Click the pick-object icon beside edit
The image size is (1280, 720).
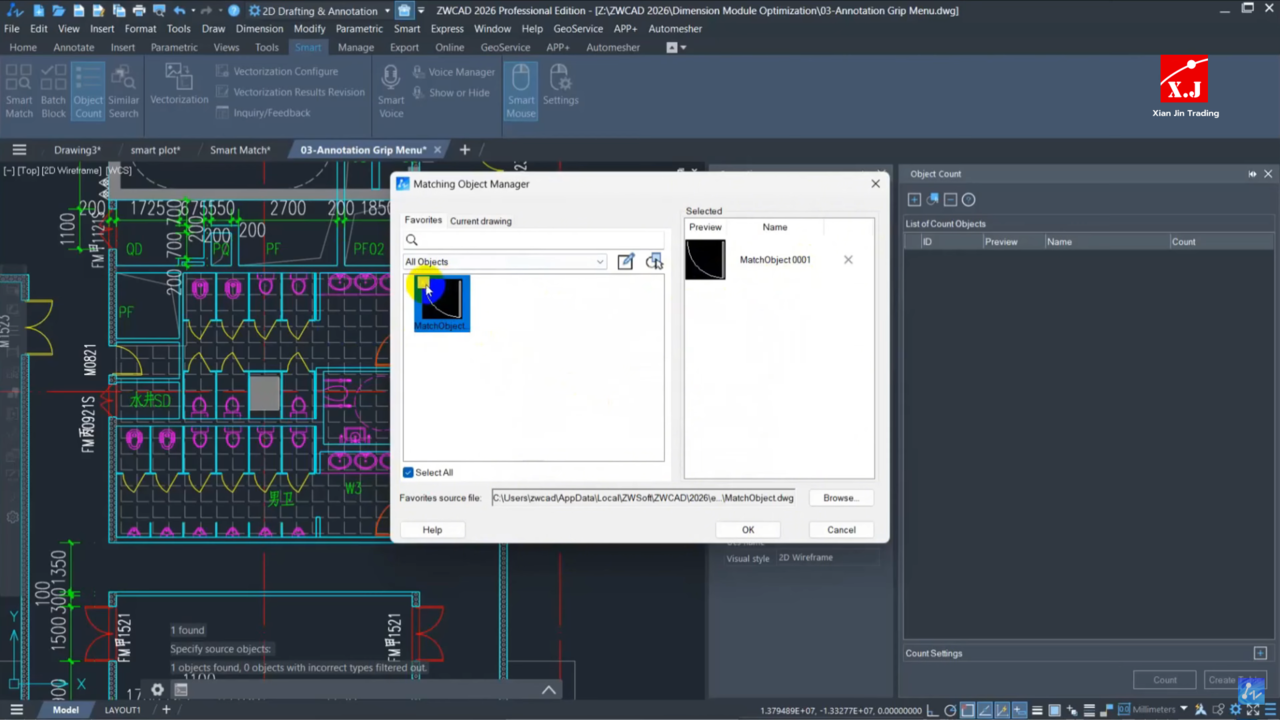click(x=654, y=262)
